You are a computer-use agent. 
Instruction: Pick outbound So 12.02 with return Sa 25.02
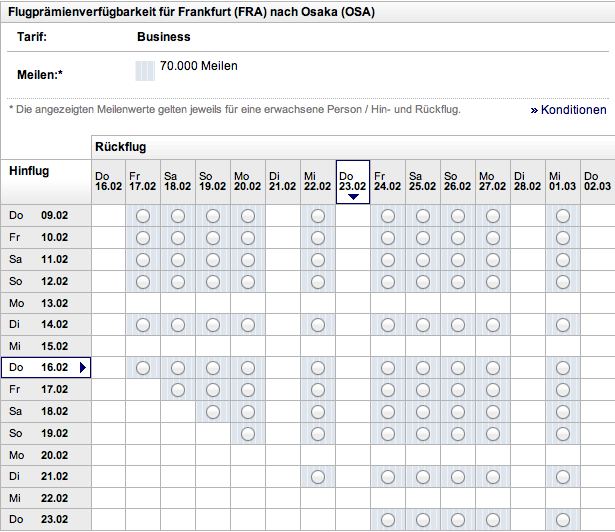point(423,281)
